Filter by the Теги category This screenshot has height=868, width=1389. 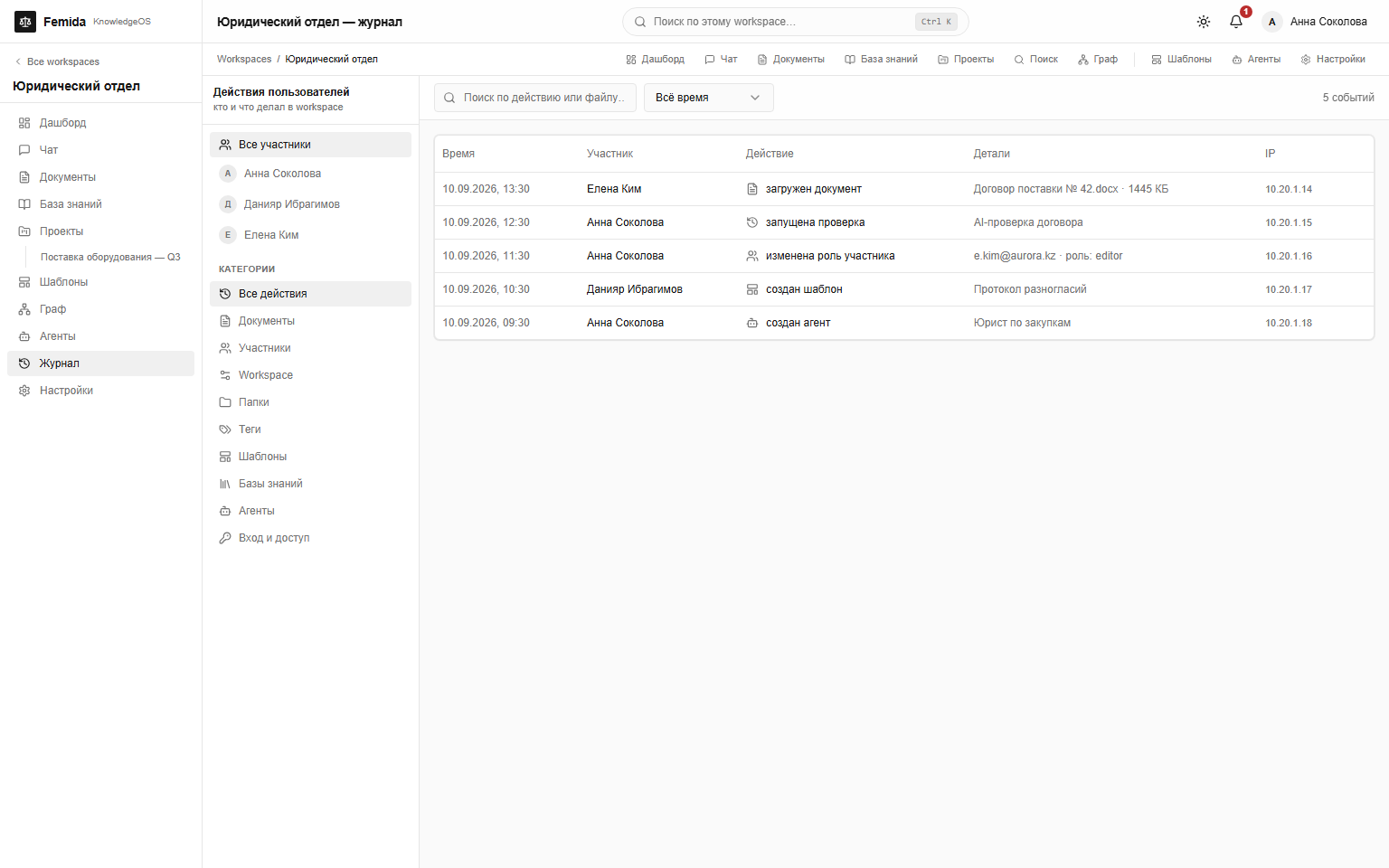point(310,429)
